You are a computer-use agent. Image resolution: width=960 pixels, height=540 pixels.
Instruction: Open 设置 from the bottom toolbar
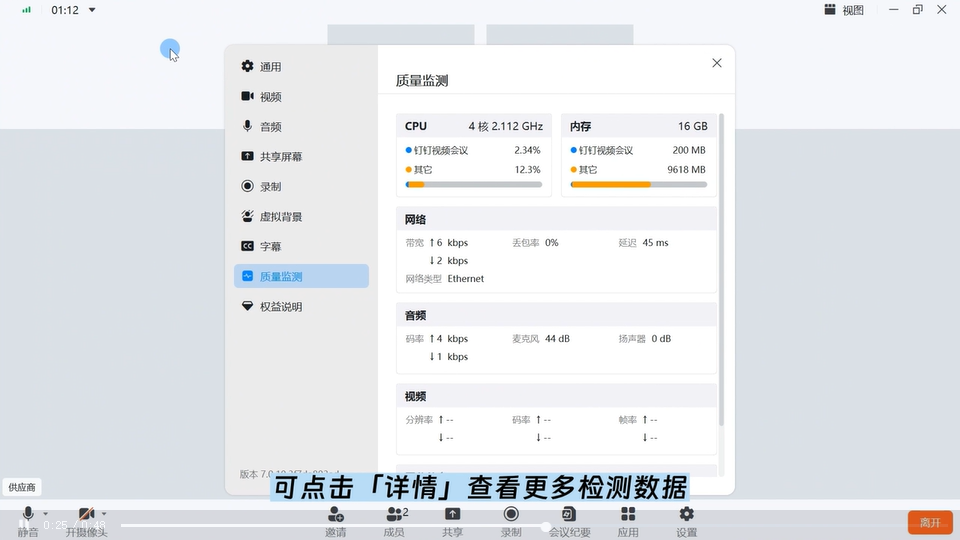pos(686,522)
